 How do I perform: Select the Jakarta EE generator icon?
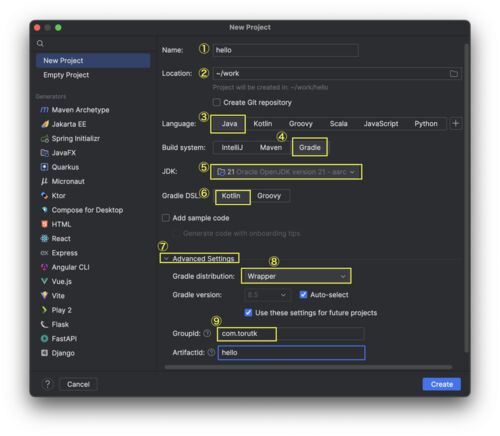tap(44, 124)
